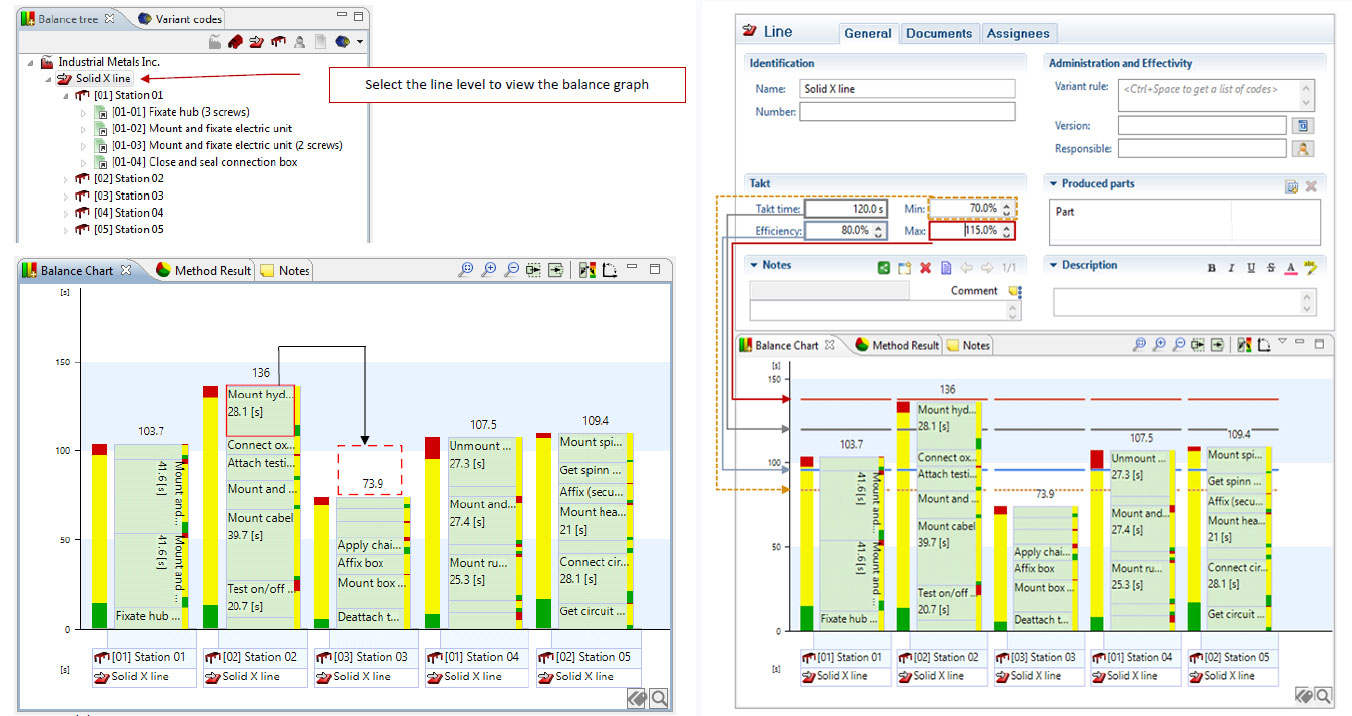Toggle strikethrough formatting in Description

point(1270,267)
